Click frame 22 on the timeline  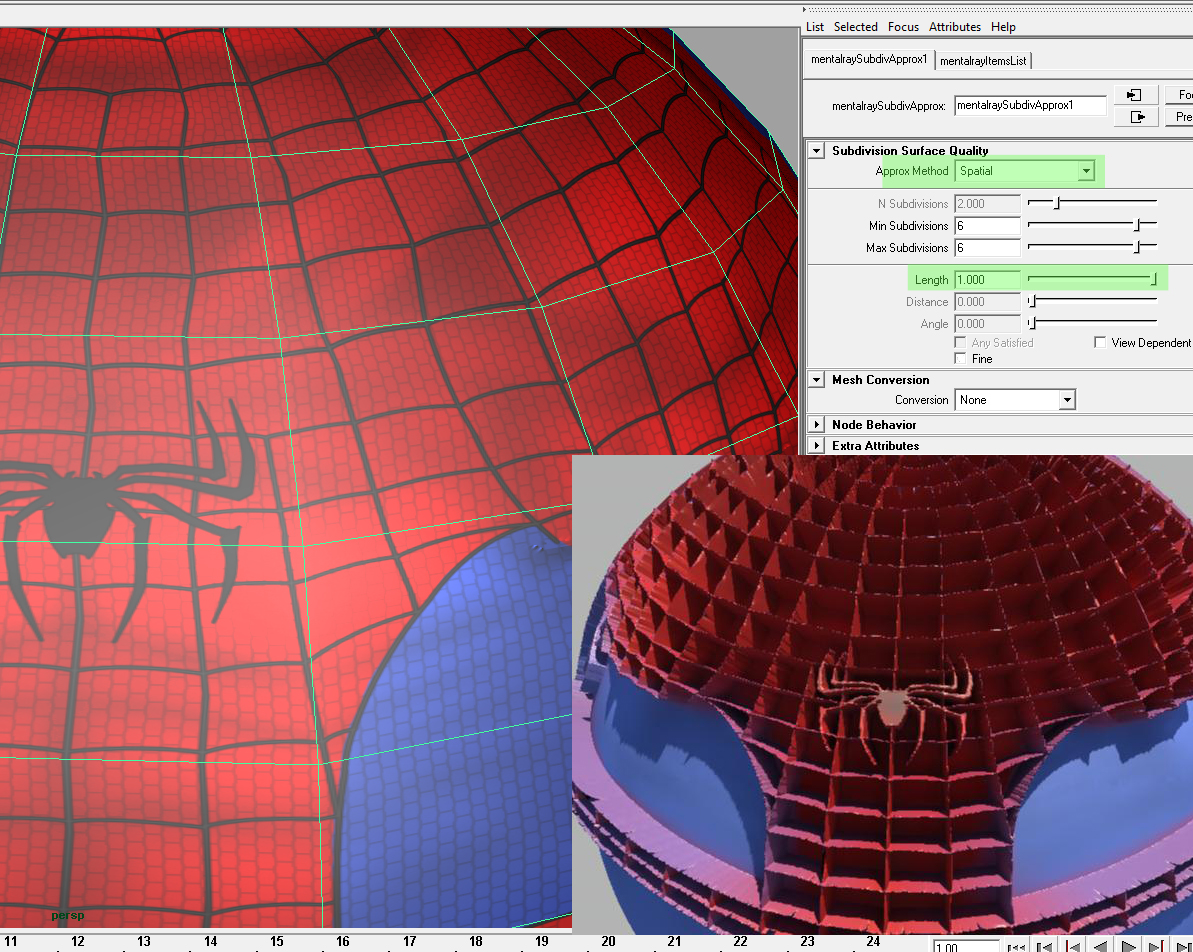[x=740, y=941]
